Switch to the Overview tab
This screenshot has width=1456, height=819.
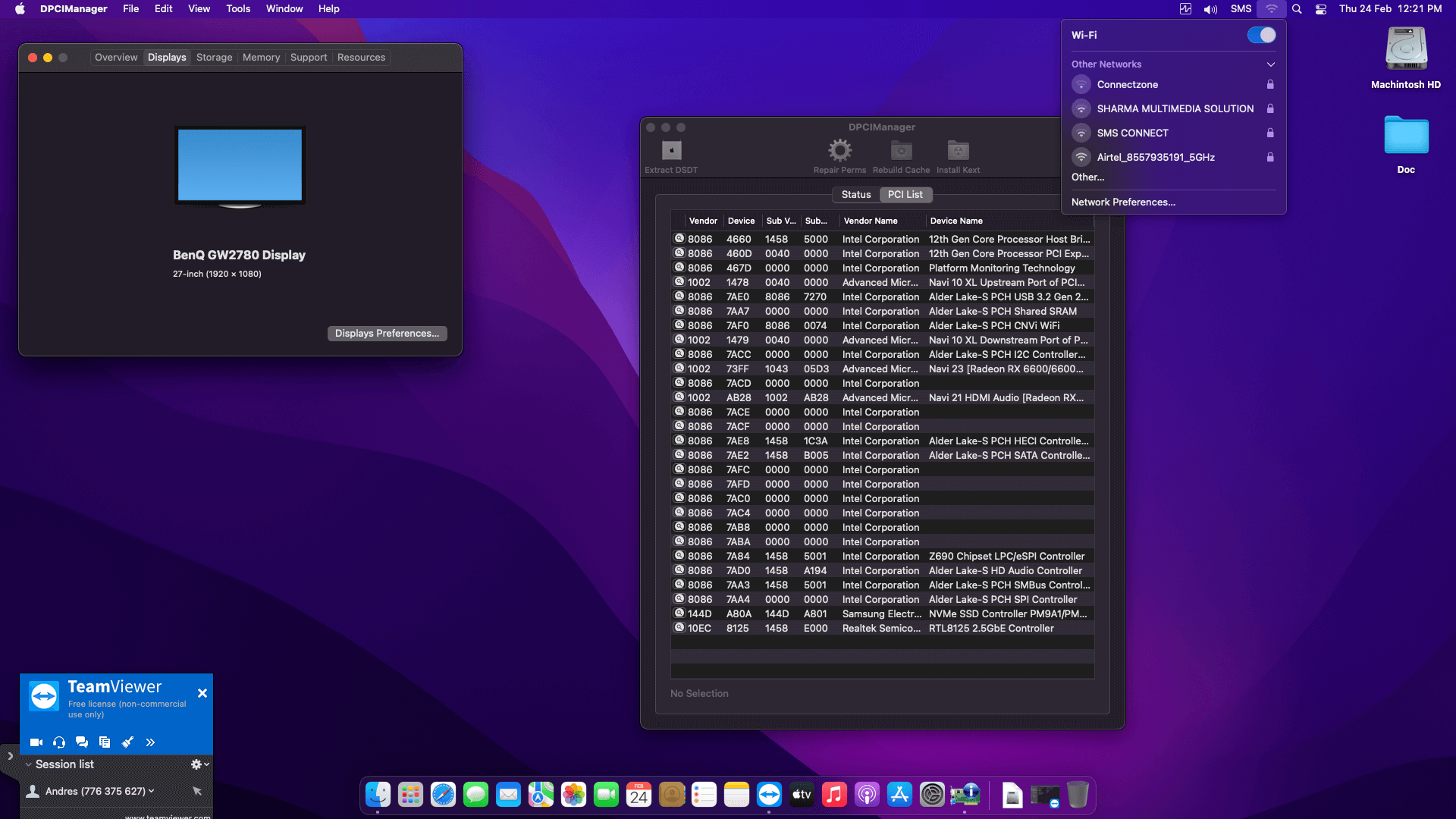point(116,58)
